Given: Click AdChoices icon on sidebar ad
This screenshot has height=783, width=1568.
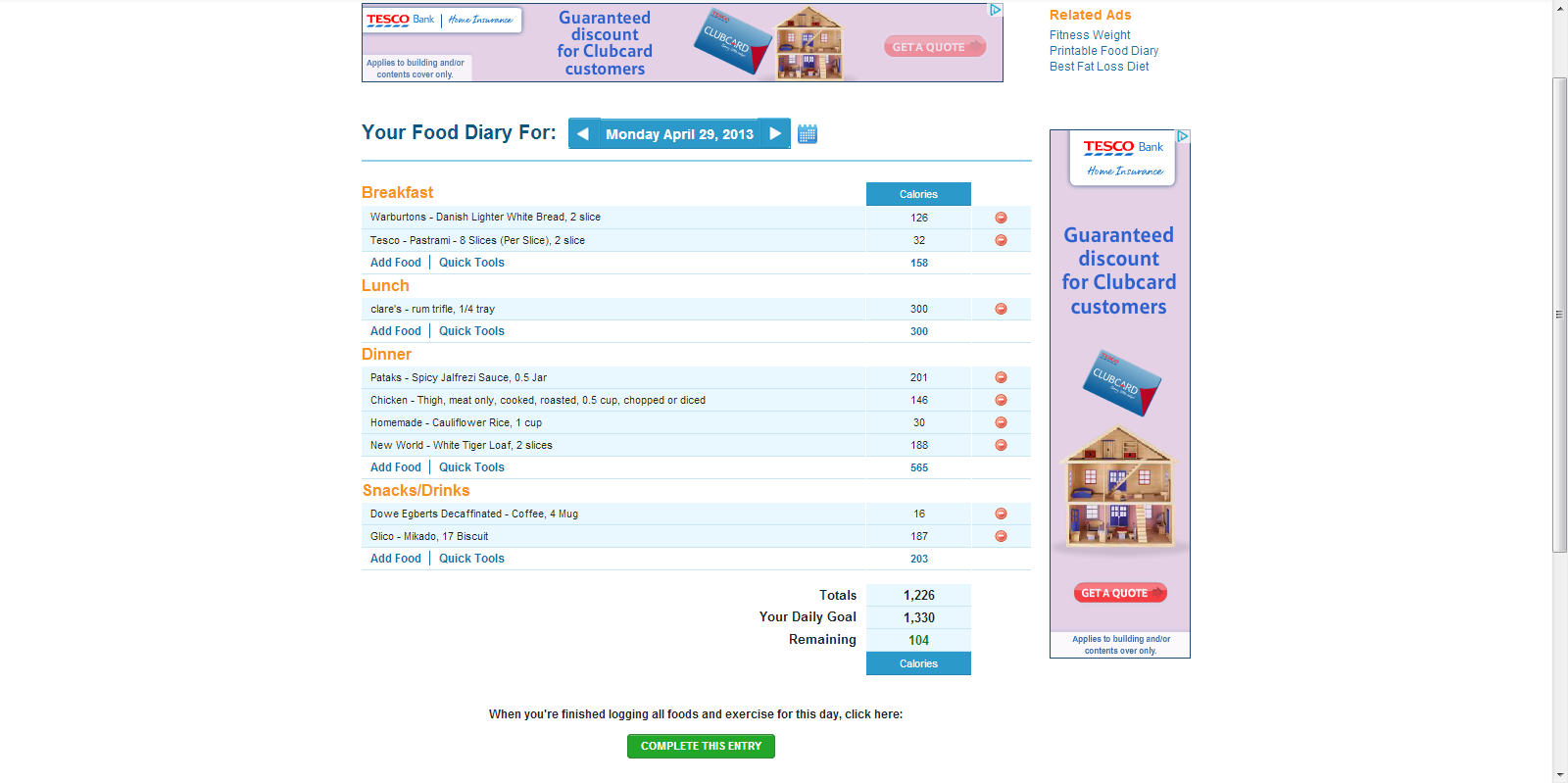Looking at the screenshot, I should (1183, 136).
